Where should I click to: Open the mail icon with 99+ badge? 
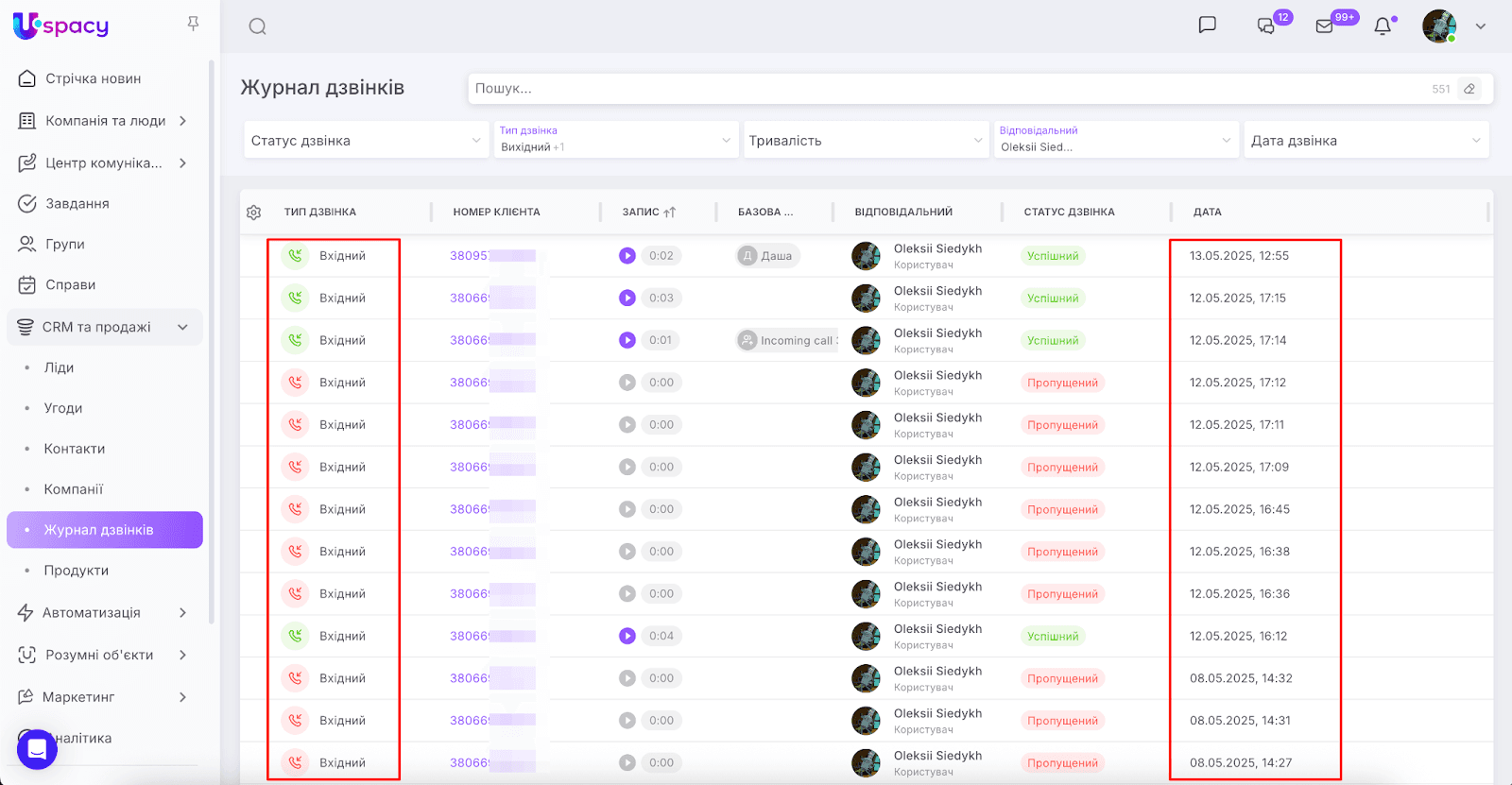[1324, 26]
